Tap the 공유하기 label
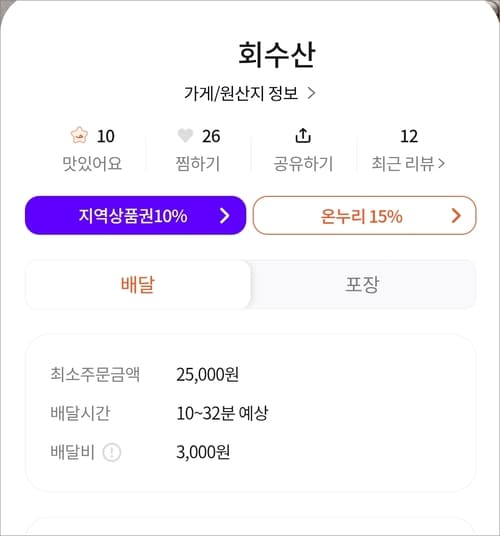 pyautogui.click(x=303, y=163)
